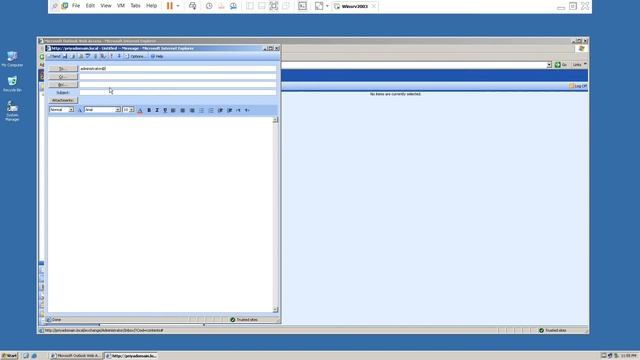This screenshot has width=640, height=360.
Task: Click the font color A icon
Action: 140,110
